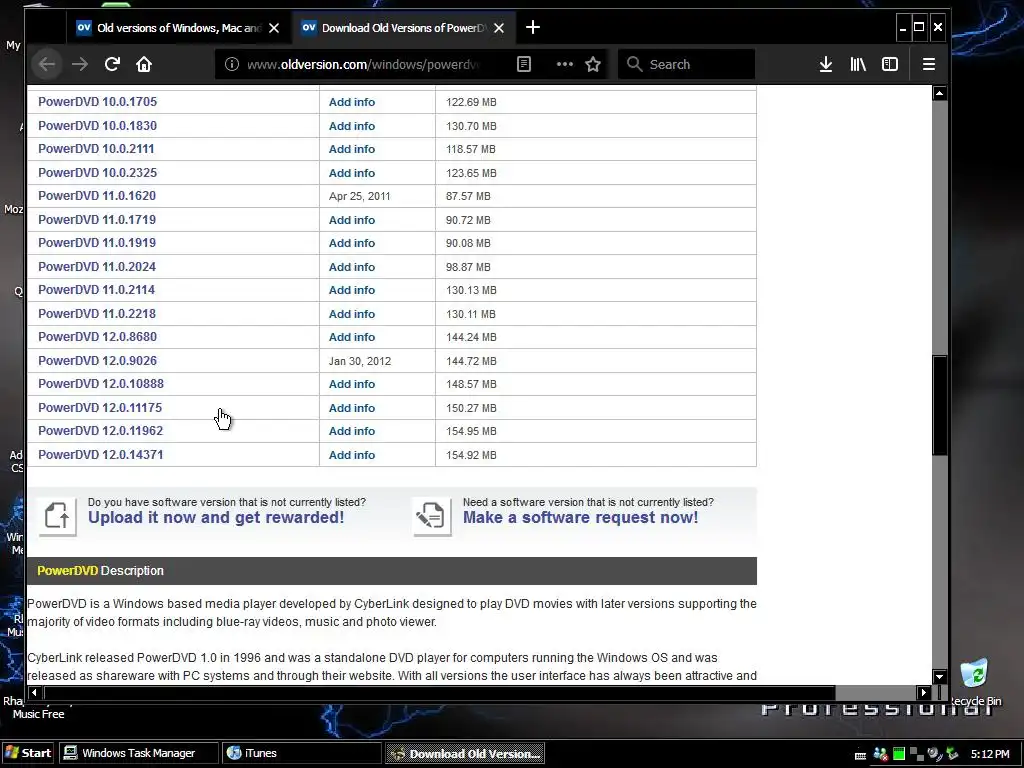Open the PowerDVD 11.0.1620 link

click(97, 196)
